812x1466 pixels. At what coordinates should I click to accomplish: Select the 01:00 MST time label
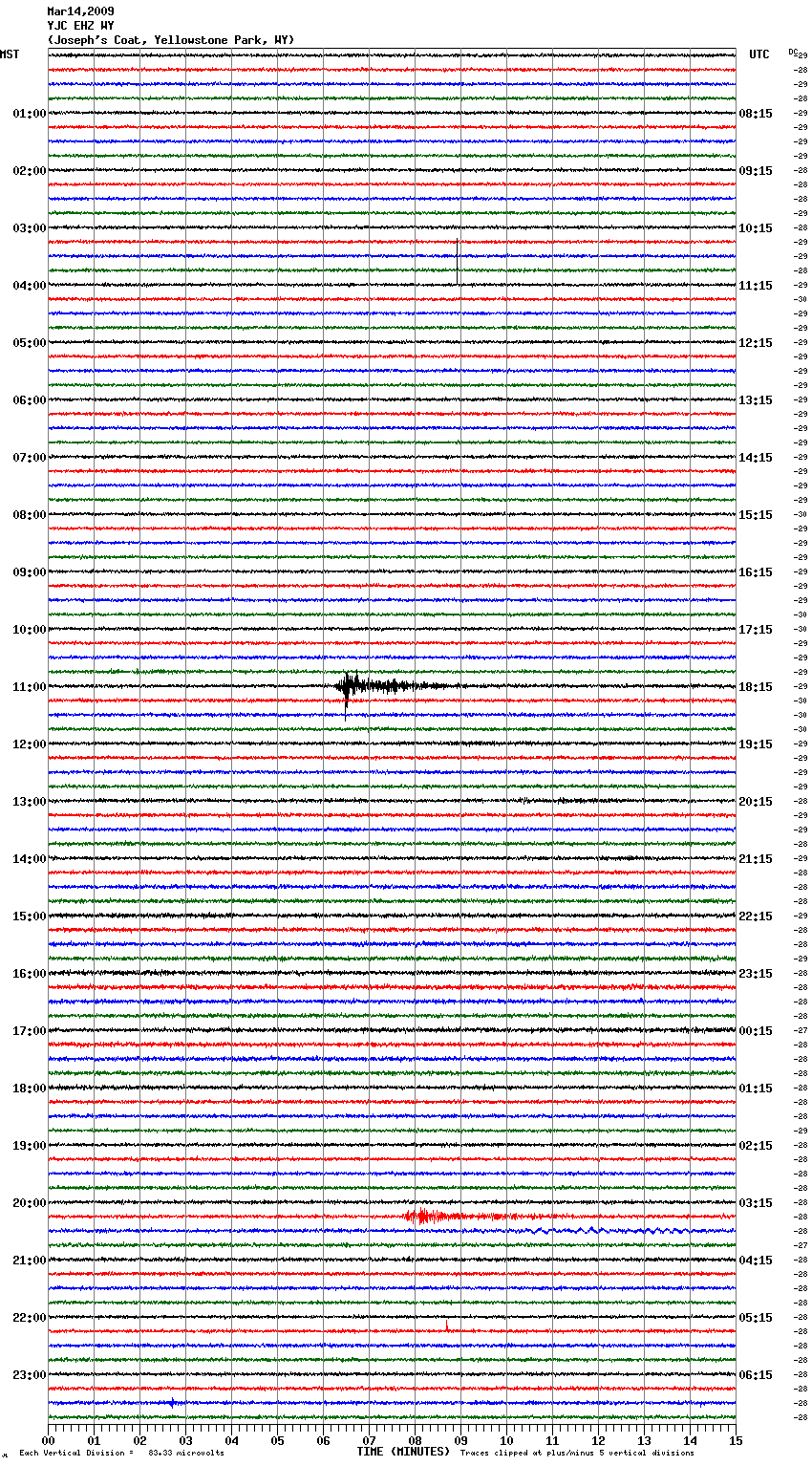[30, 114]
